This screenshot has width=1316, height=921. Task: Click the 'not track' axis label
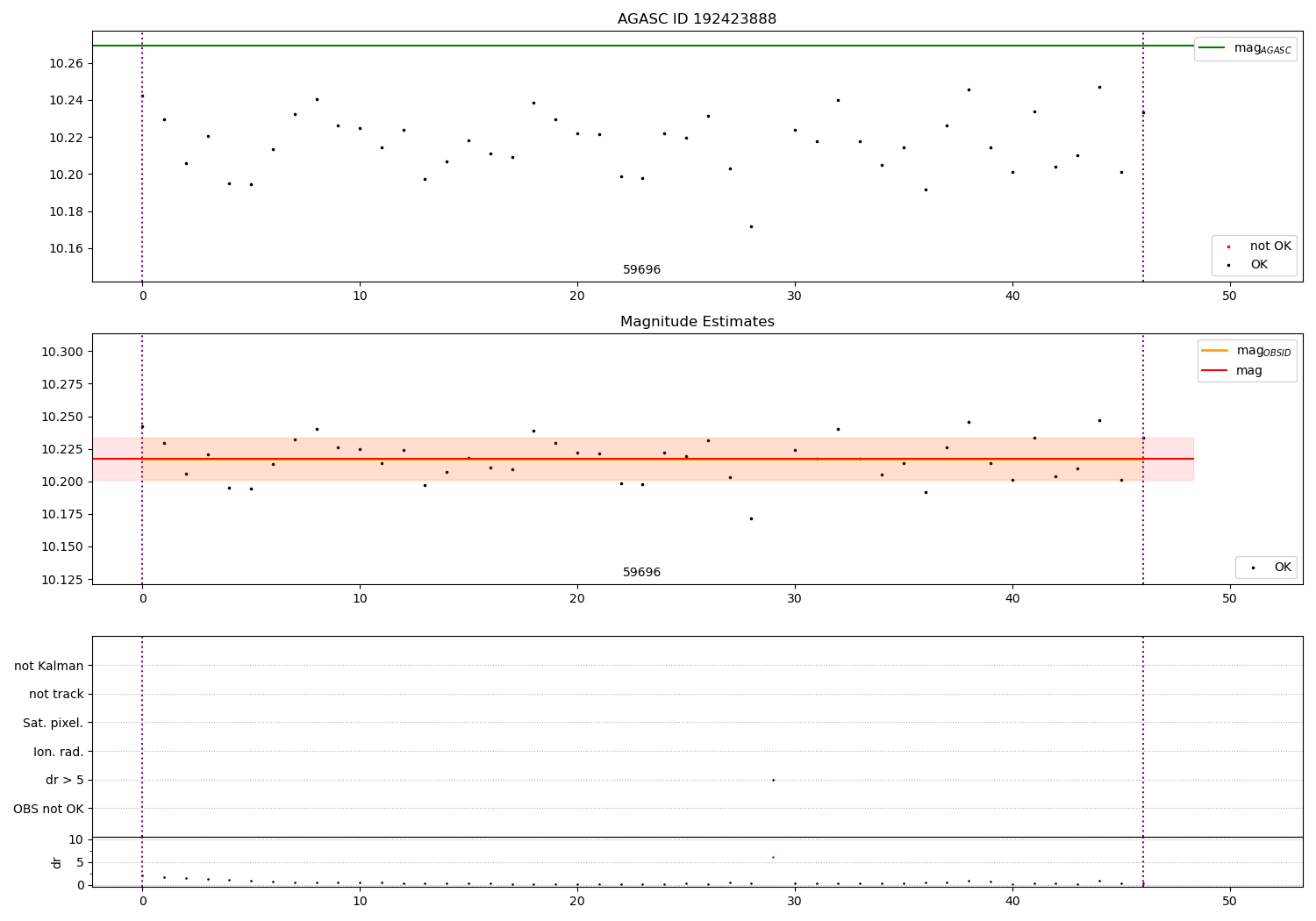(x=56, y=694)
